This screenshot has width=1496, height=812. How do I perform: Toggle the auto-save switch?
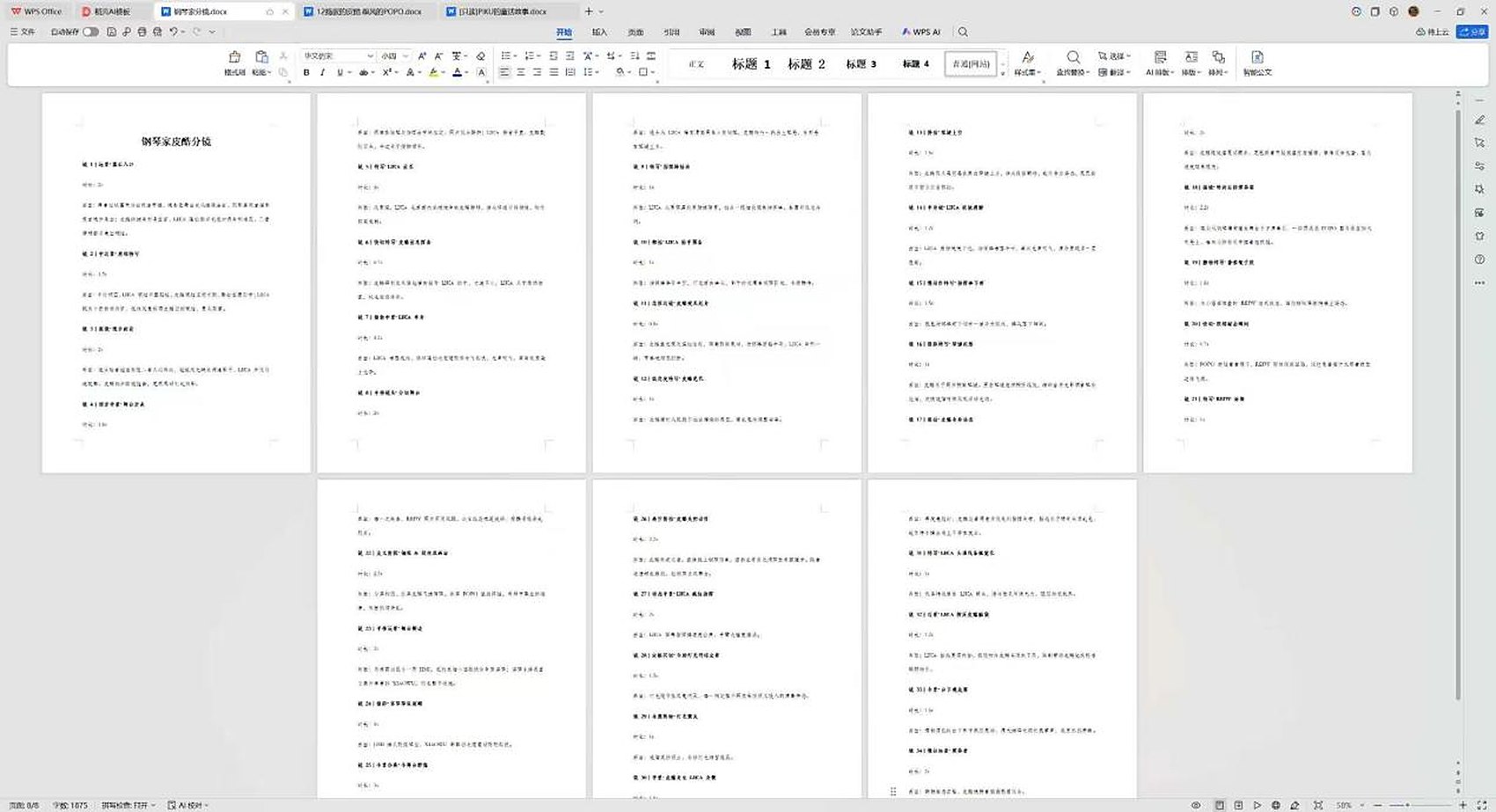[91, 32]
